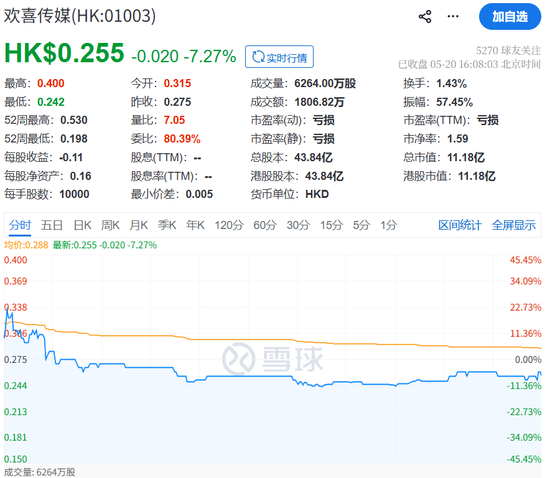Click the 量比 value 7.05
Image resolution: width=550 pixels, height=478 pixels.
174,120
